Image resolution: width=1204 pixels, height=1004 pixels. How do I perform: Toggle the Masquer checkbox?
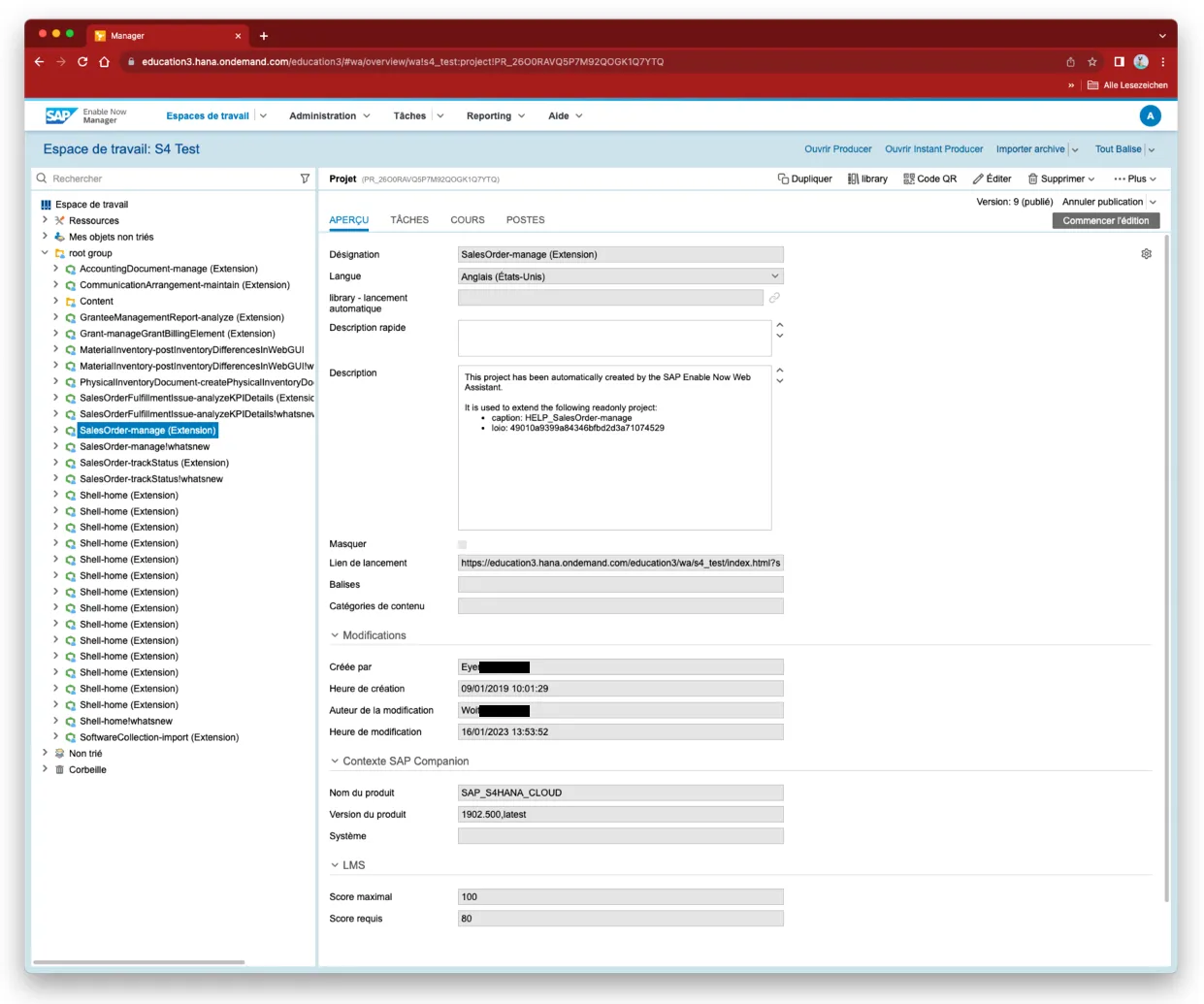coord(463,544)
